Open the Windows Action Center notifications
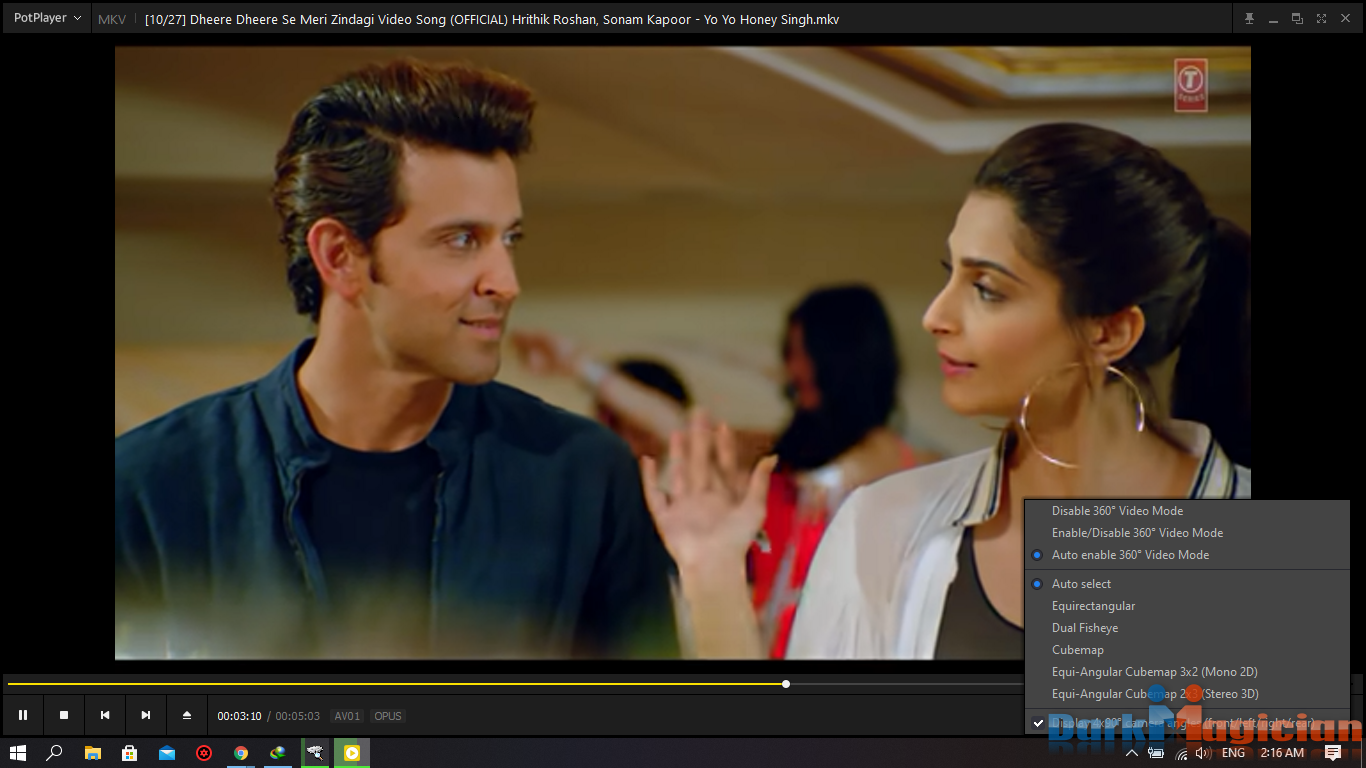The image size is (1366, 768). tap(1333, 753)
